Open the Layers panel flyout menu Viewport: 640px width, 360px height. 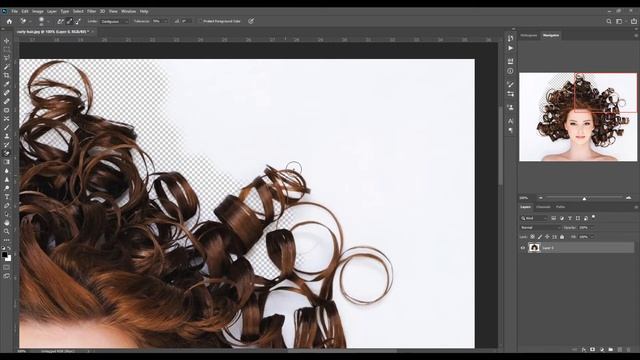[636, 207]
